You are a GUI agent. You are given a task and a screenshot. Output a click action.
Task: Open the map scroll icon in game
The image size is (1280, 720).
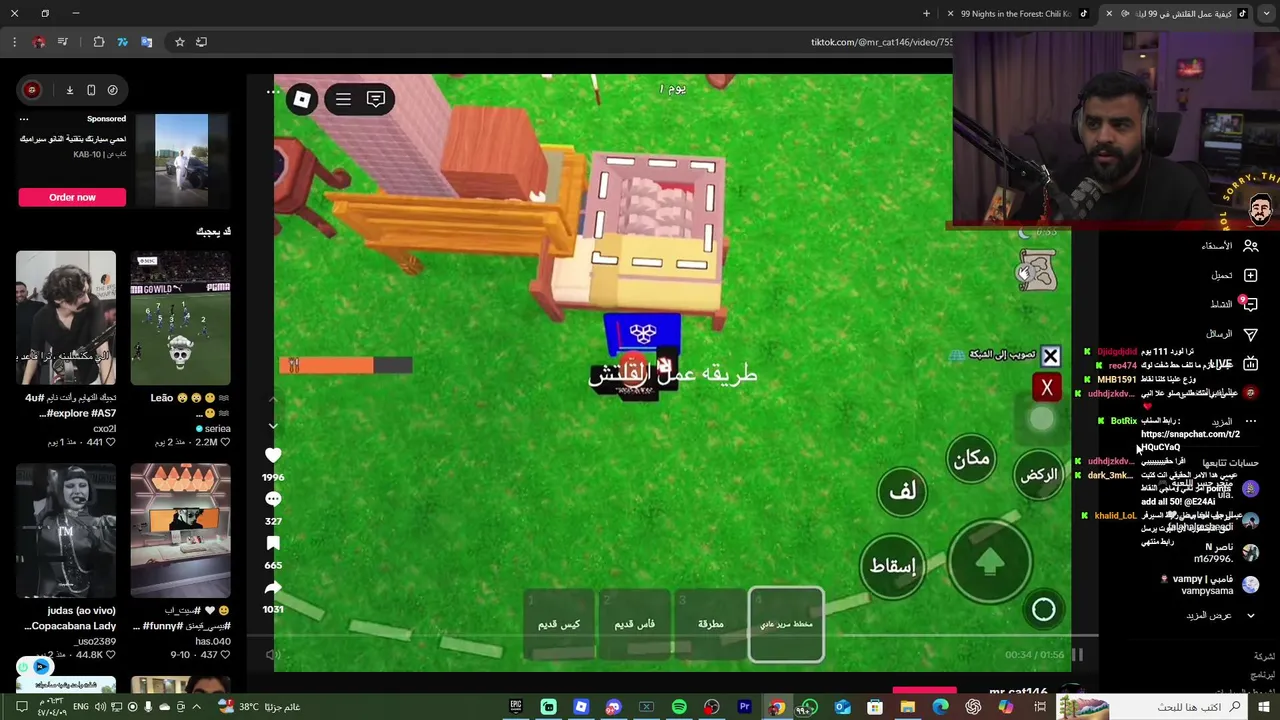(x=1037, y=271)
